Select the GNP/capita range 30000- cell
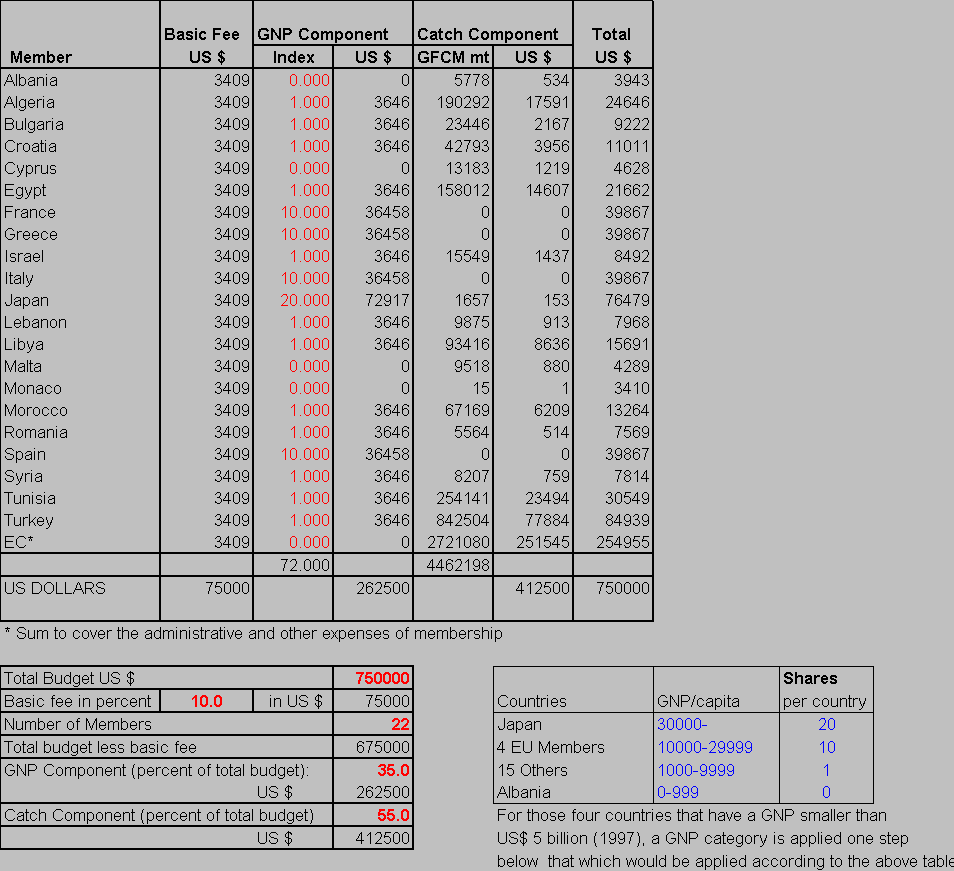The image size is (954, 871). pos(682,724)
